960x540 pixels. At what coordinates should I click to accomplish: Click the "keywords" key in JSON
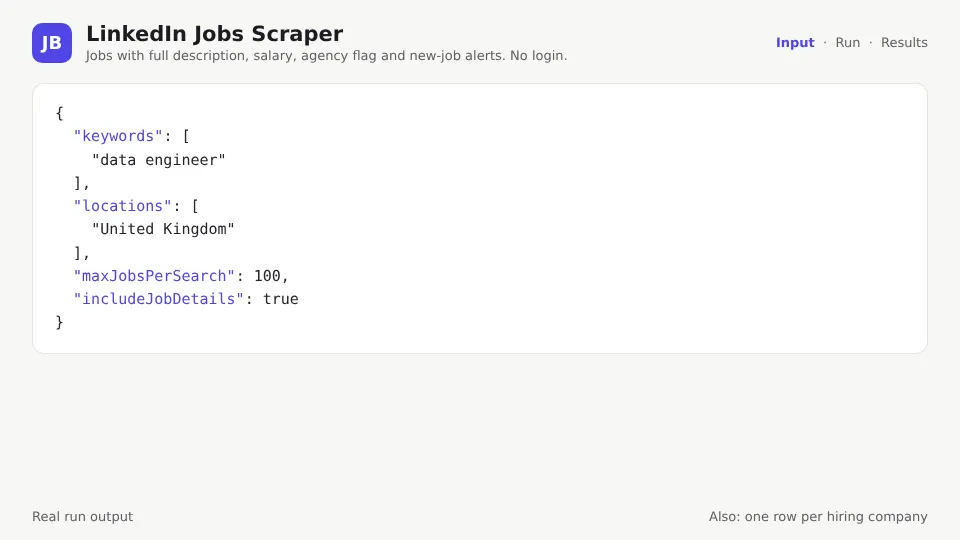[x=118, y=136]
